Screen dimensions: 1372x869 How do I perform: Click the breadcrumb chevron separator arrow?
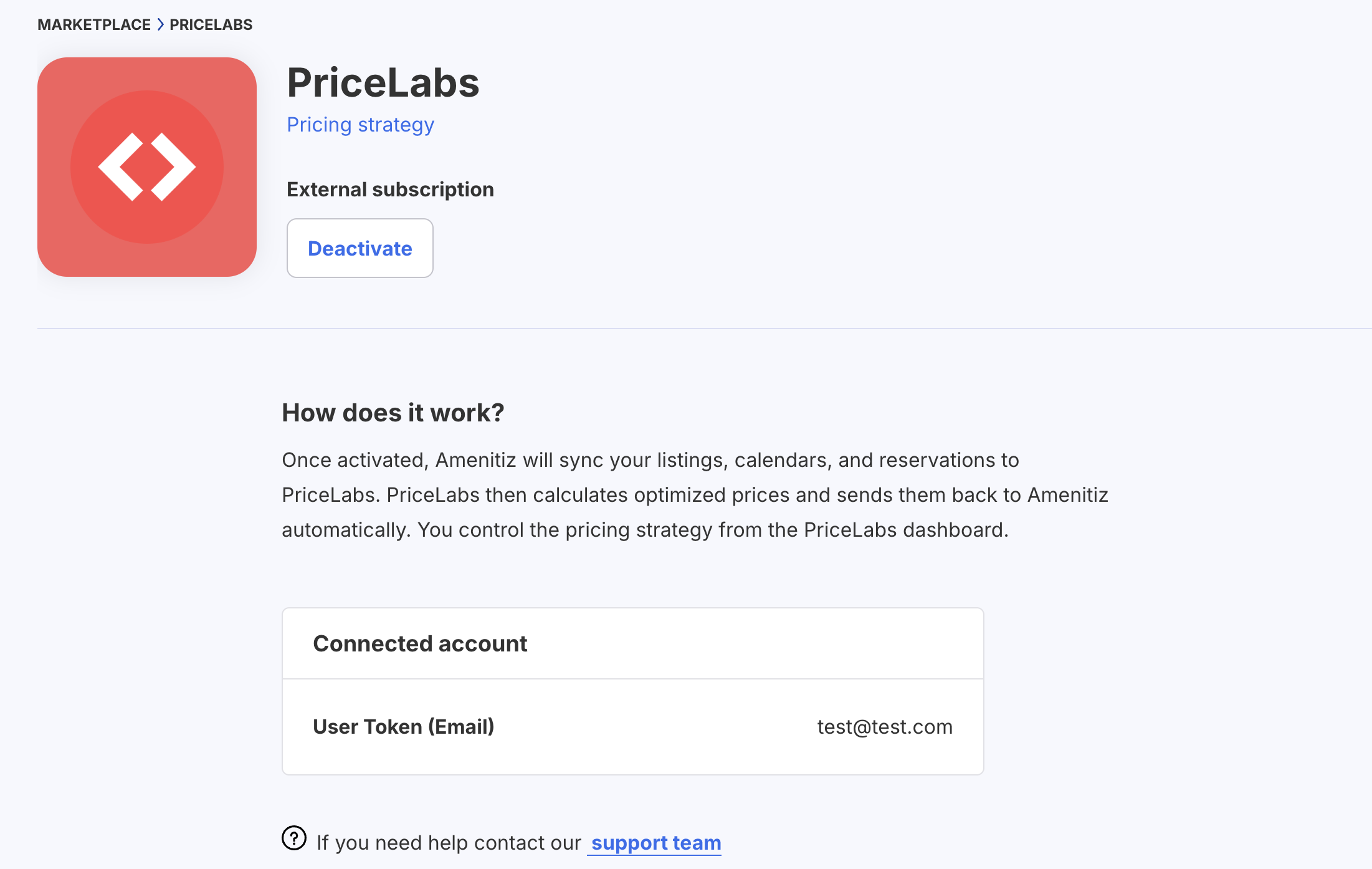[160, 25]
